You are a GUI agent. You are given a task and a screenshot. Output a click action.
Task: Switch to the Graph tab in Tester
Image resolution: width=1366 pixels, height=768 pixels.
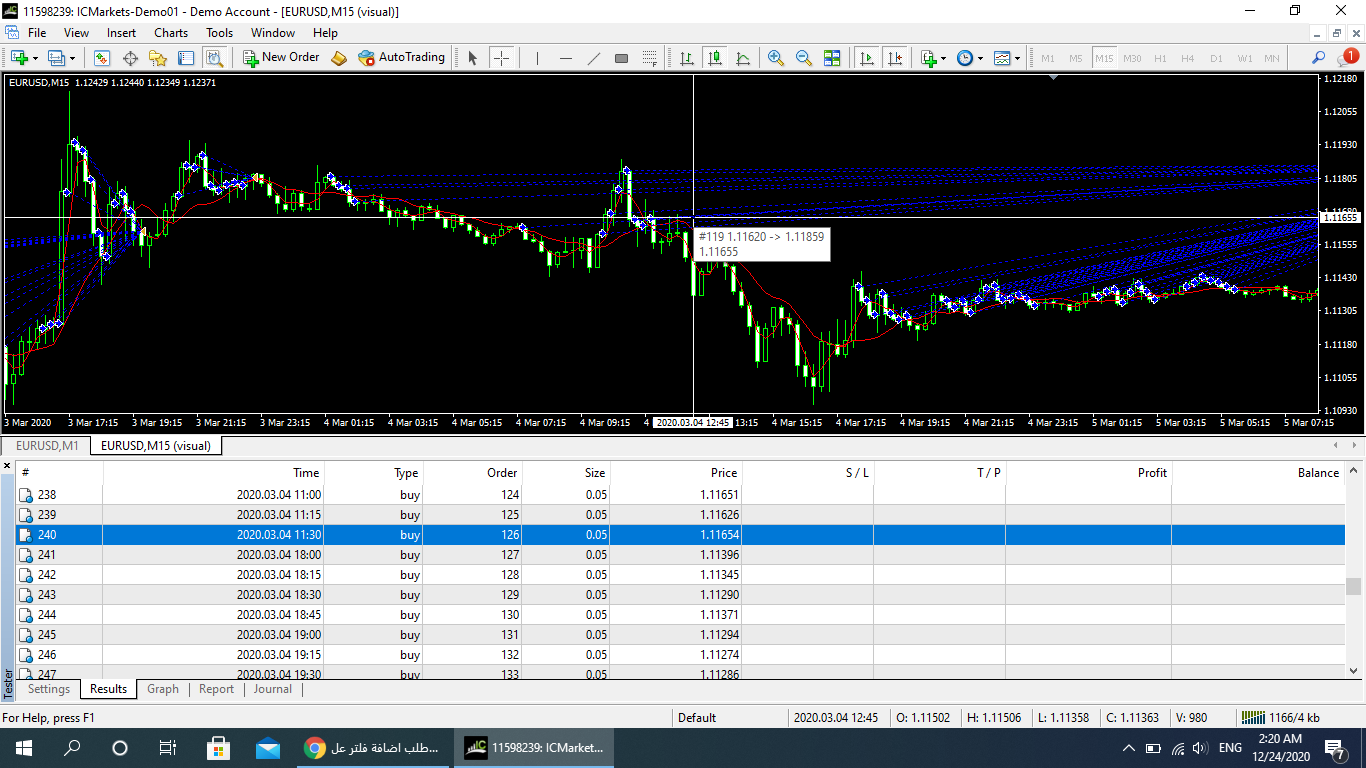(x=162, y=689)
